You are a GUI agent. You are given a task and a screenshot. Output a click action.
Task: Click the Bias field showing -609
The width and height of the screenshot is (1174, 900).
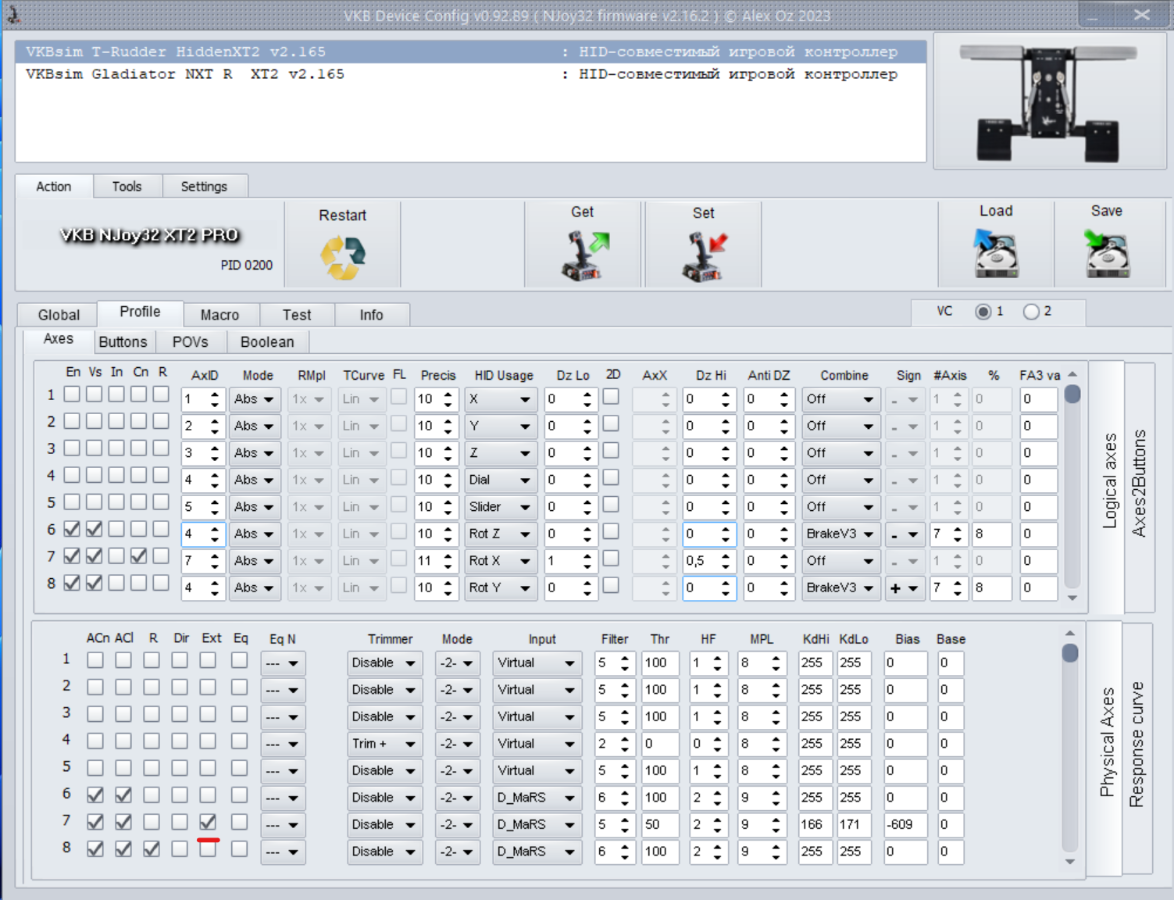(x=906, y=825)
